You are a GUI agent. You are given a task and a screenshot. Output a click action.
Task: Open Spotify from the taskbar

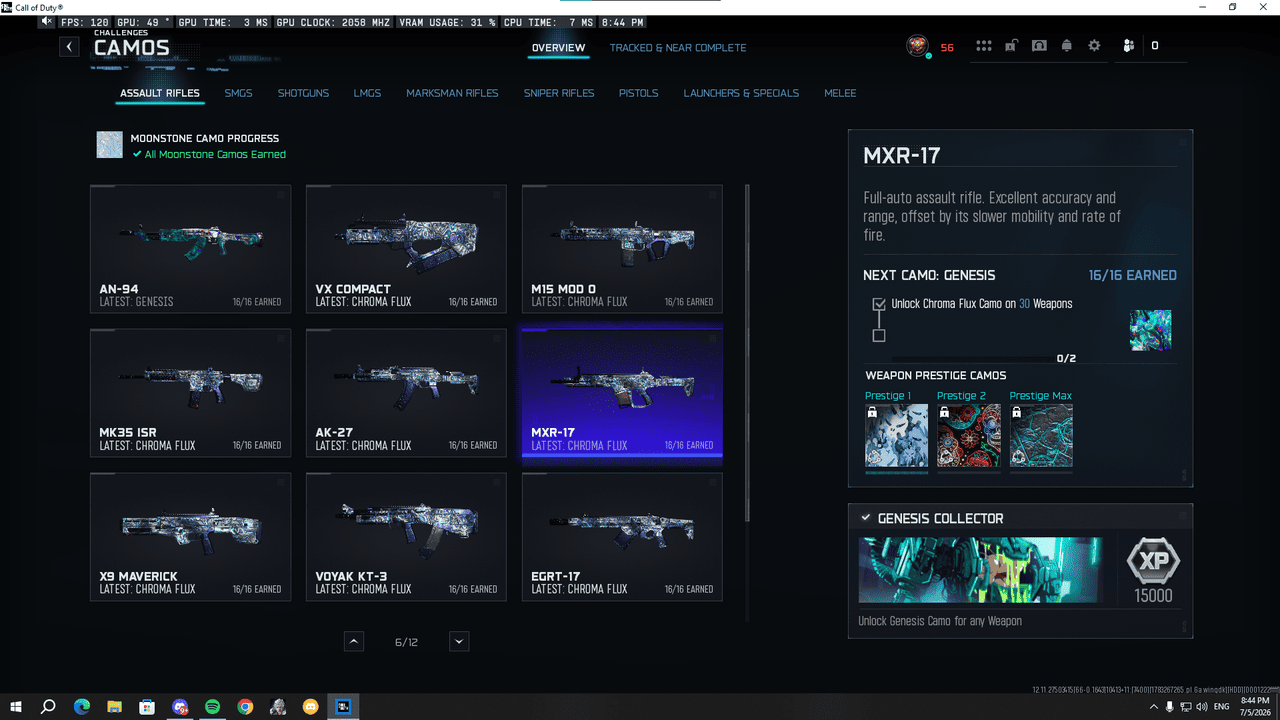pyautogui.click(x=213, y=707)
